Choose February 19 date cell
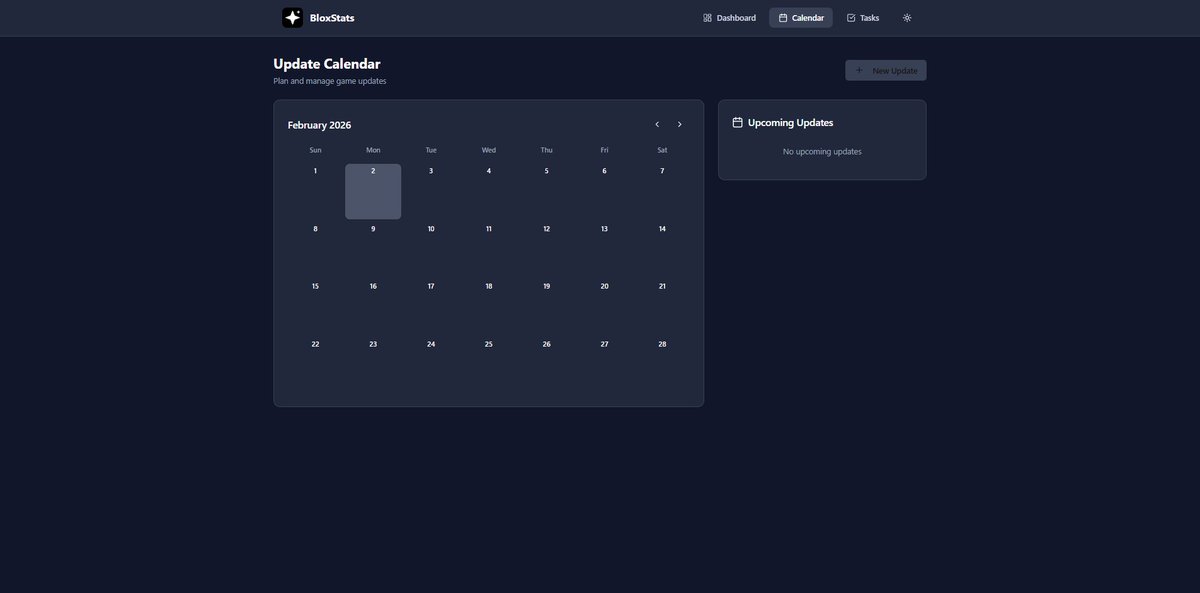The width and height of the screenshot is (1200, 593). click(x=546, y=307)
